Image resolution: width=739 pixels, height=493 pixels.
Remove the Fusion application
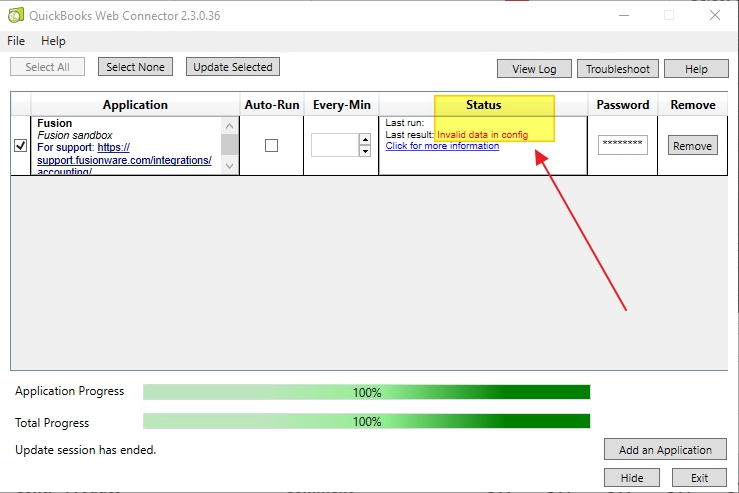tap(692, 146)
